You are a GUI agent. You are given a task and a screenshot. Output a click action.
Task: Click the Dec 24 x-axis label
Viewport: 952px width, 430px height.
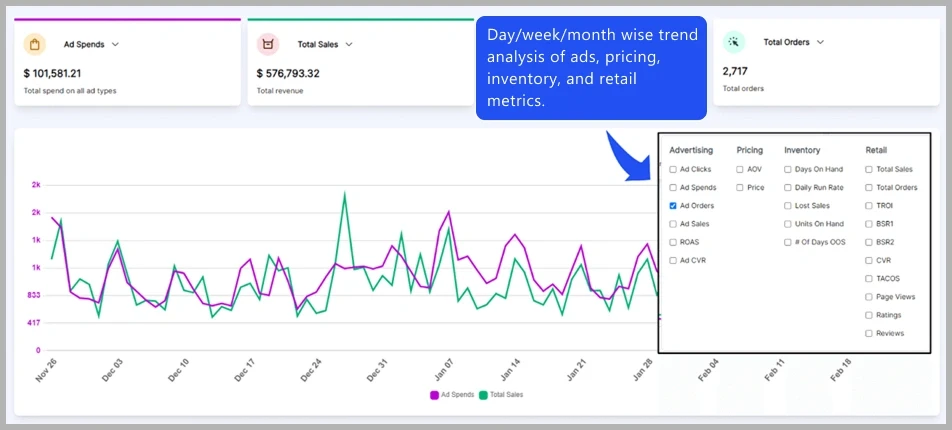click(311, 369)
